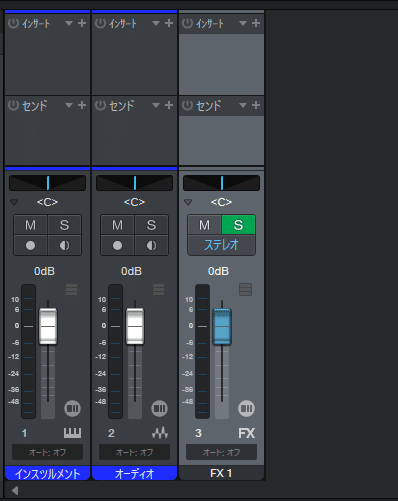
Task: Click the three-bar icon above channel 2 fader
Action: point(159,290)
